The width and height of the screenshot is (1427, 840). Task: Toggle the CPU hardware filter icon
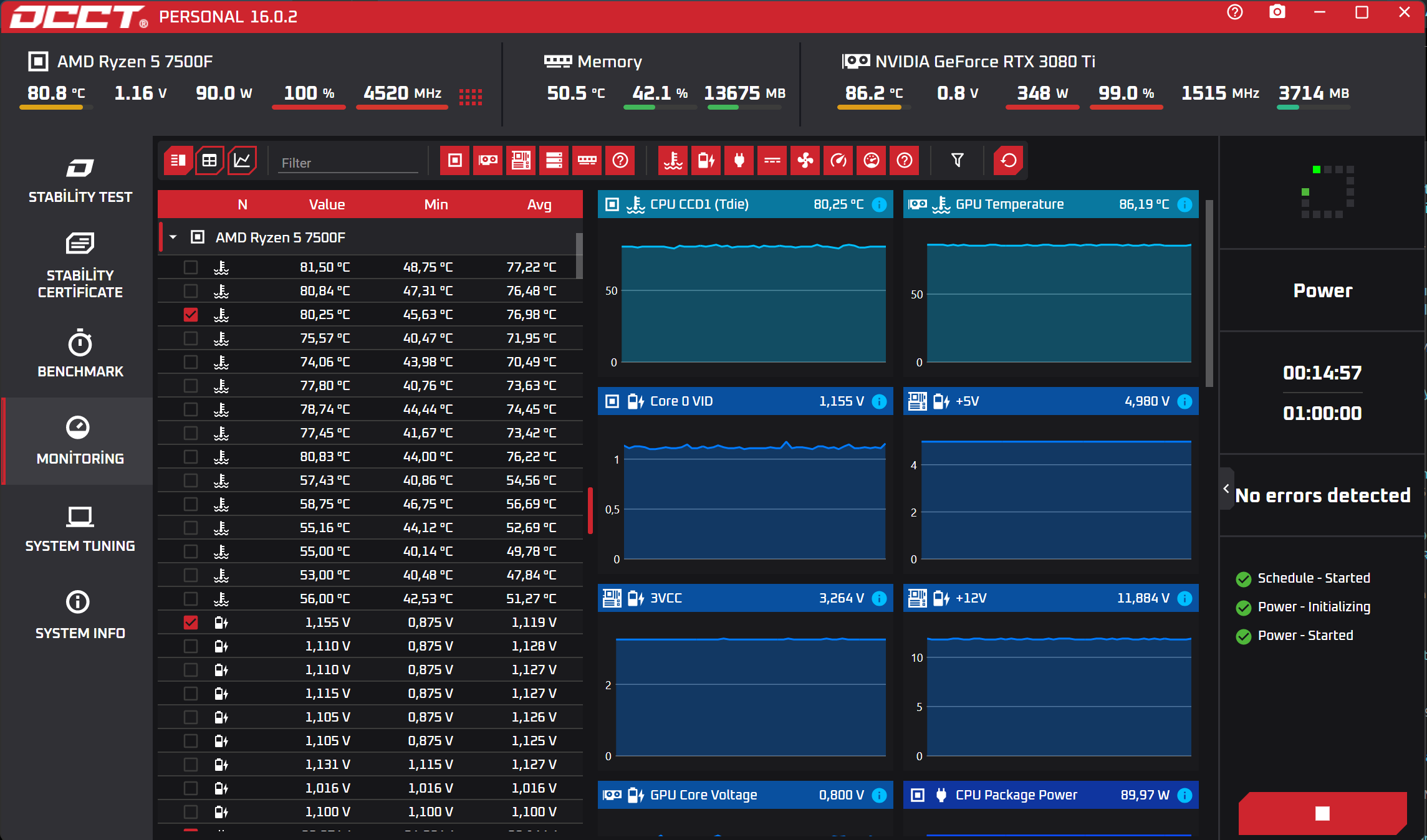455,161
